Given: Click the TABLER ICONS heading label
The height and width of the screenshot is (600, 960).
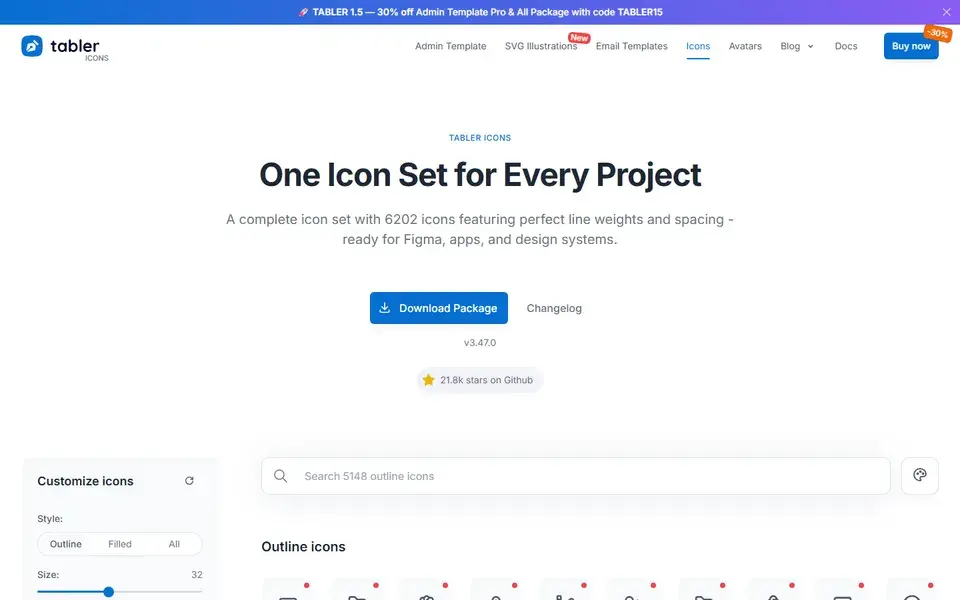Looking at the screenshot, I should (x=480, y=138).
